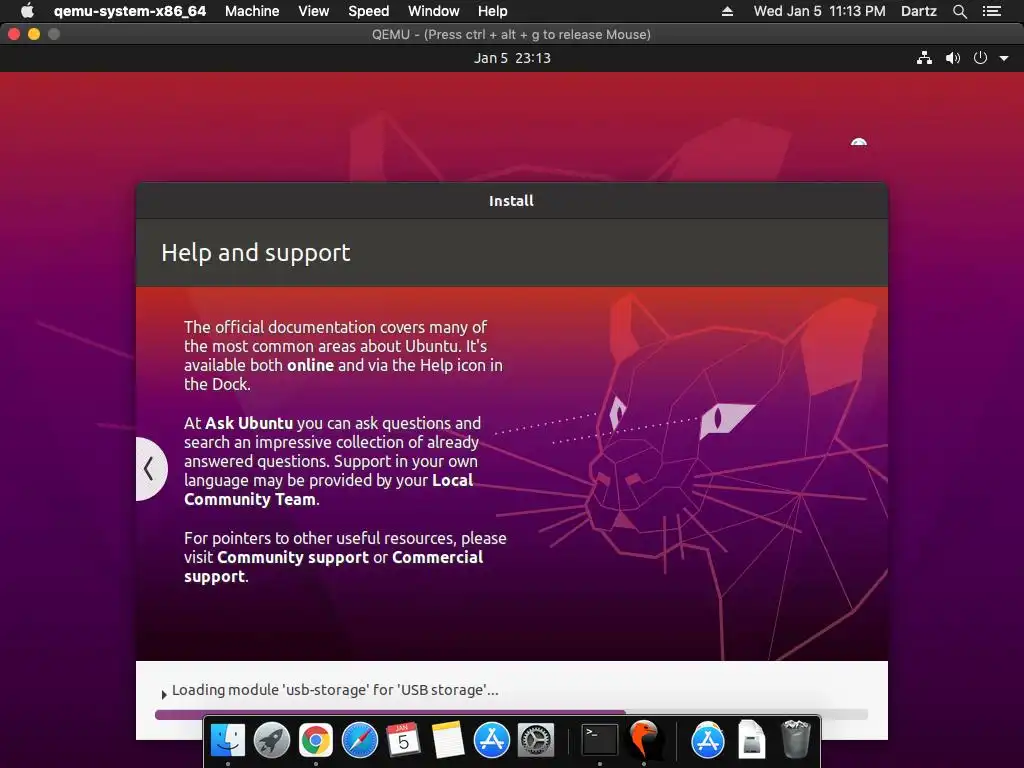The width and height of the screenshot is (1024, 768).
Task: Click the QEMU bird icon in Dock
Action: click(644, 741)
